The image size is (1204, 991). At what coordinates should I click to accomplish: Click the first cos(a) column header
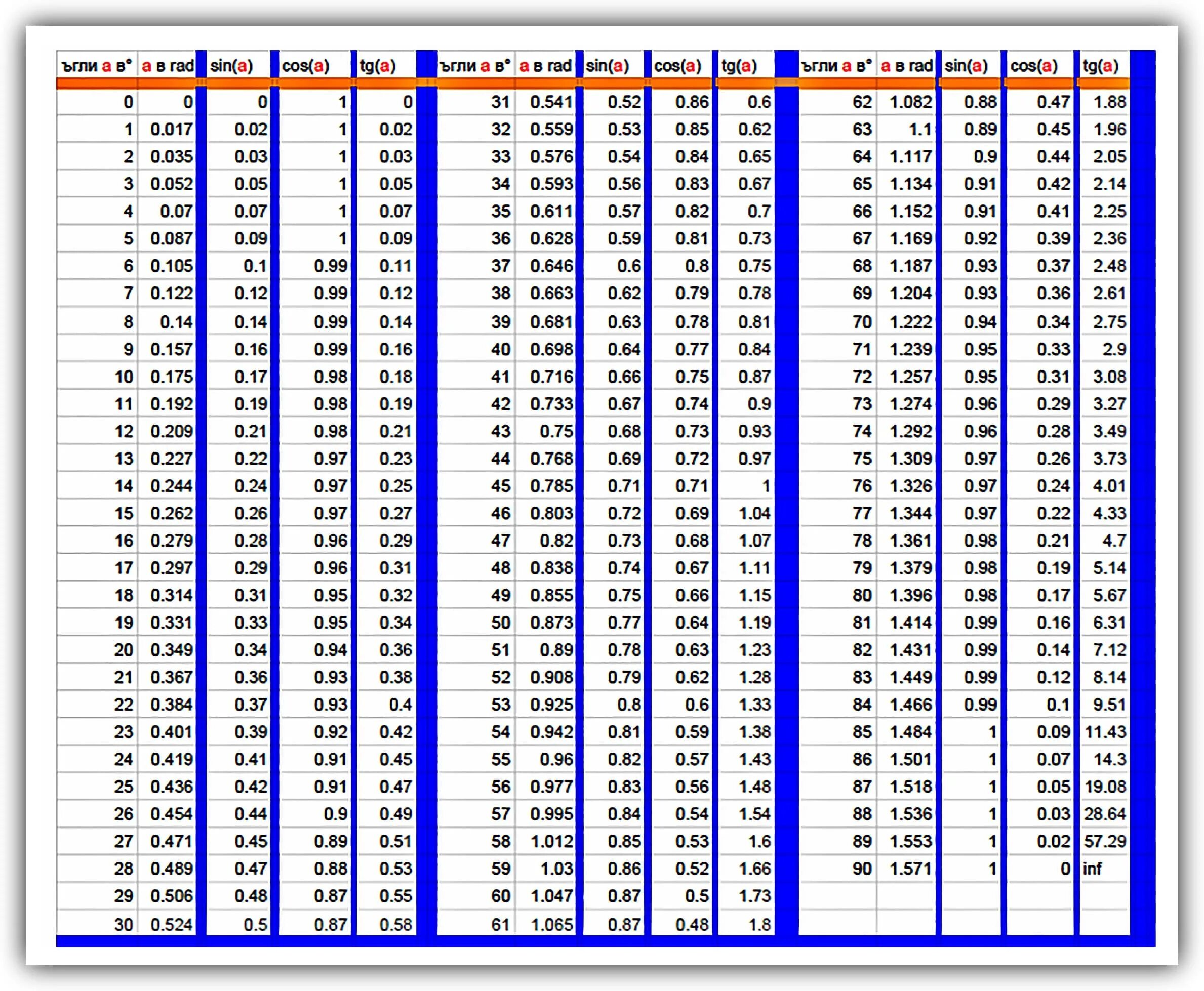(306, 66)
